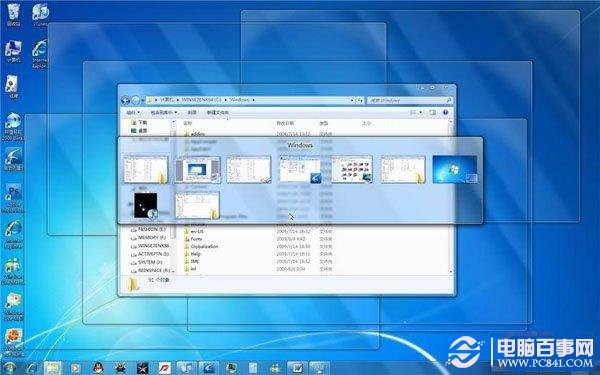Image resolution: width=600 pixels, height=375 pixels.
Task: Click the red lips taskbar icon
Action: coord(165,368)
